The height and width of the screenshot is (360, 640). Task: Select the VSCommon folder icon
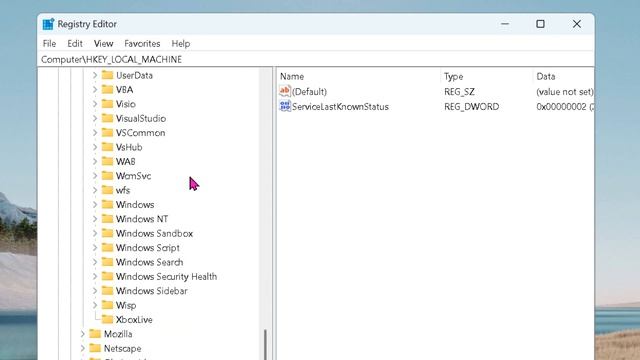pyautogui.click(x=107, y=133)
